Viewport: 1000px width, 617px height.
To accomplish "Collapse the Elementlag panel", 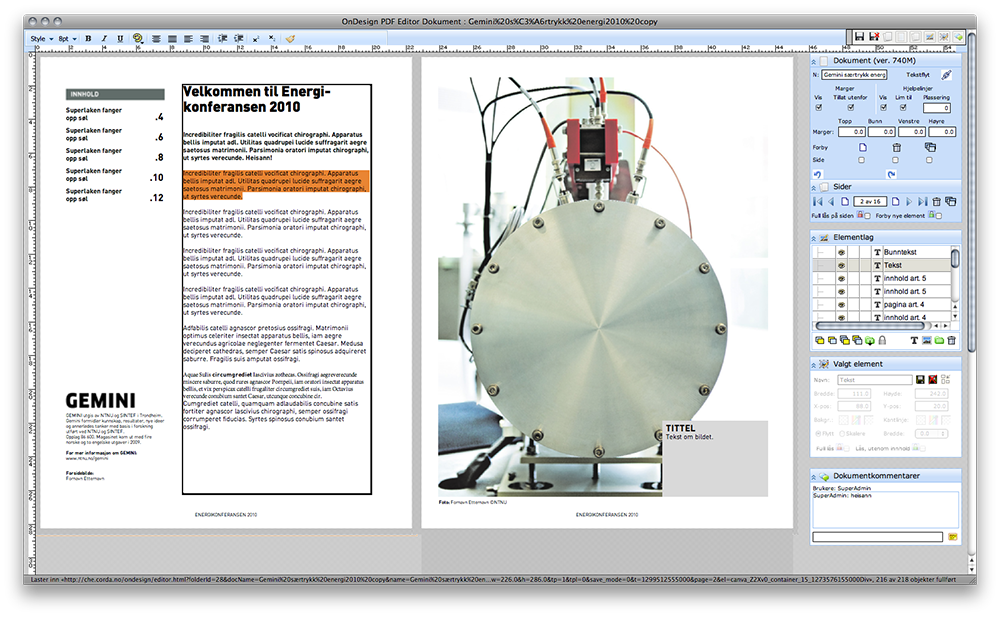I will click(x=814, y=237).
